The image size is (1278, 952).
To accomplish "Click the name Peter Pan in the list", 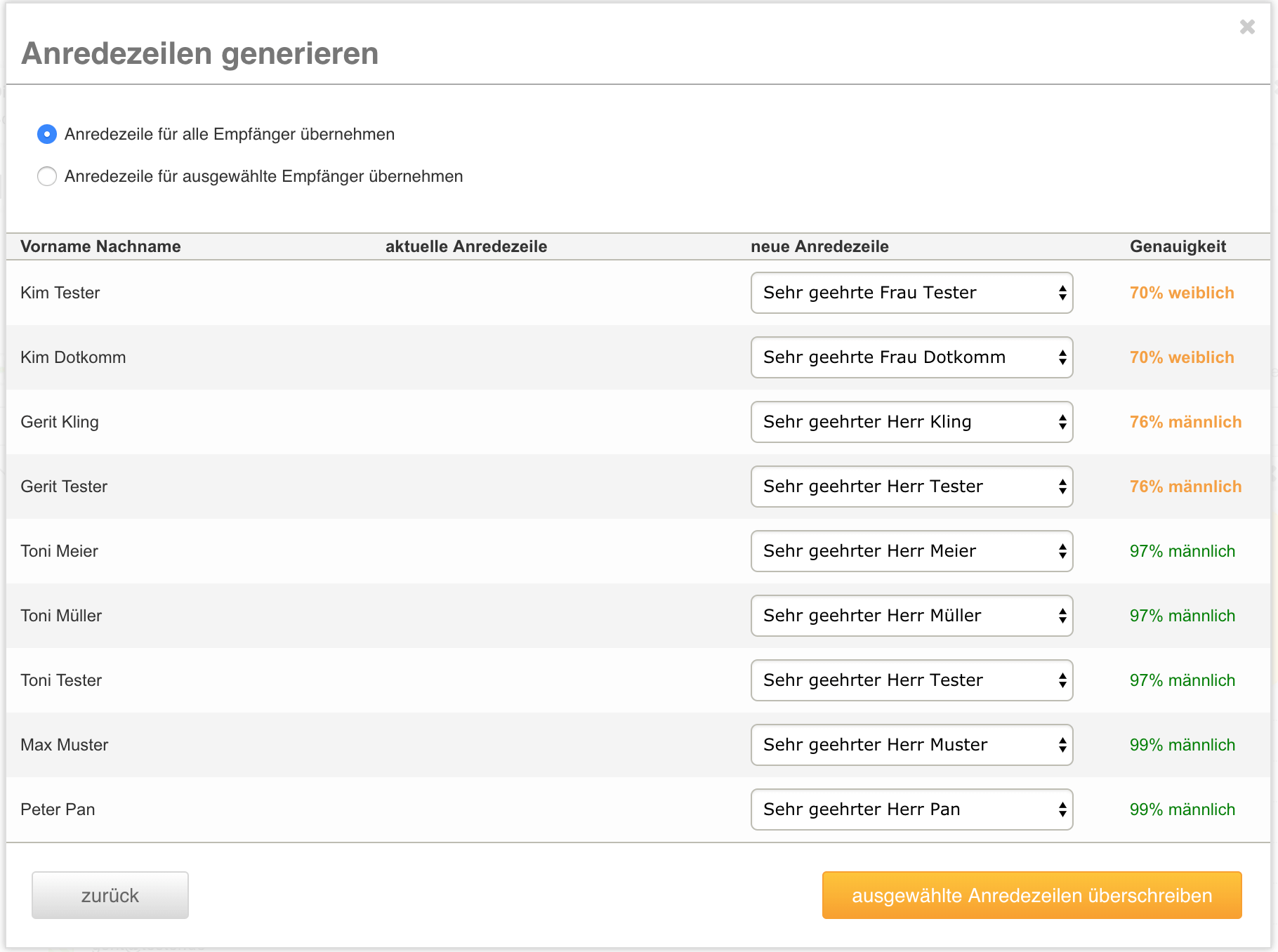I will [58, 809].
